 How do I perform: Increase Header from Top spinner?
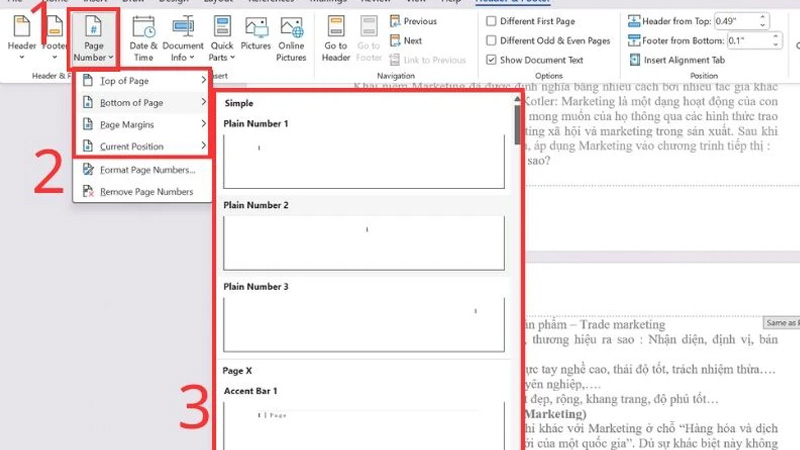(x=763, y=17)
